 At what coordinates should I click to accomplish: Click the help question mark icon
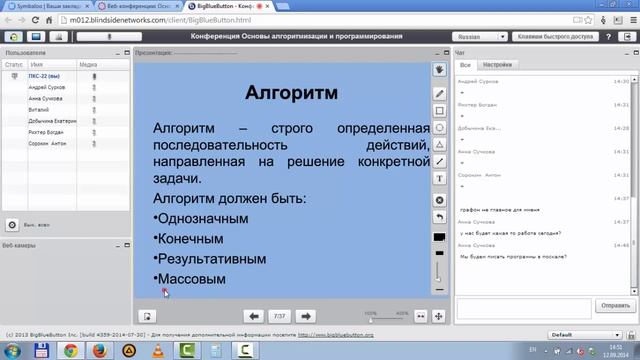[x=608, y=37]
